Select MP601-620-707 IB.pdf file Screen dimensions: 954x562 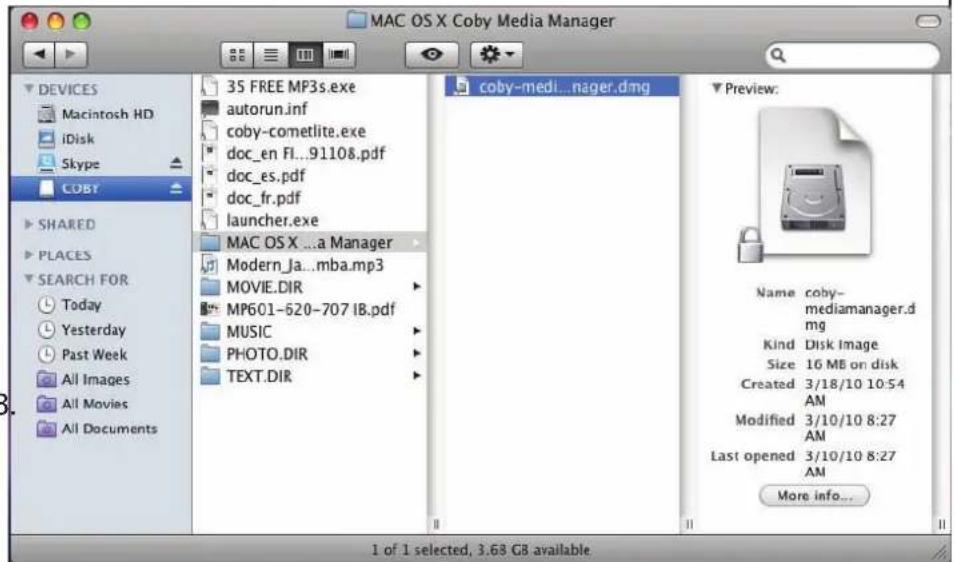[x=310, y=310]
